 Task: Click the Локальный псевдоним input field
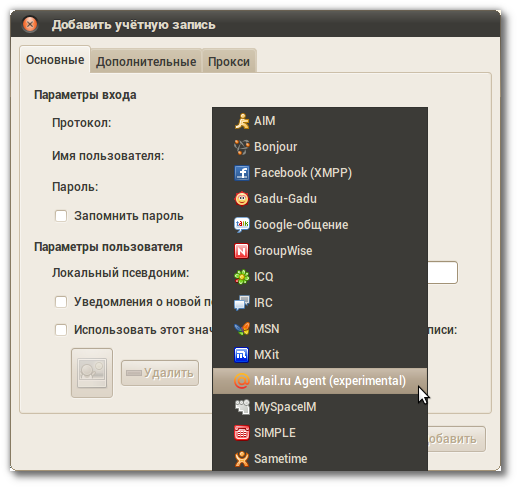pos(442,273)
